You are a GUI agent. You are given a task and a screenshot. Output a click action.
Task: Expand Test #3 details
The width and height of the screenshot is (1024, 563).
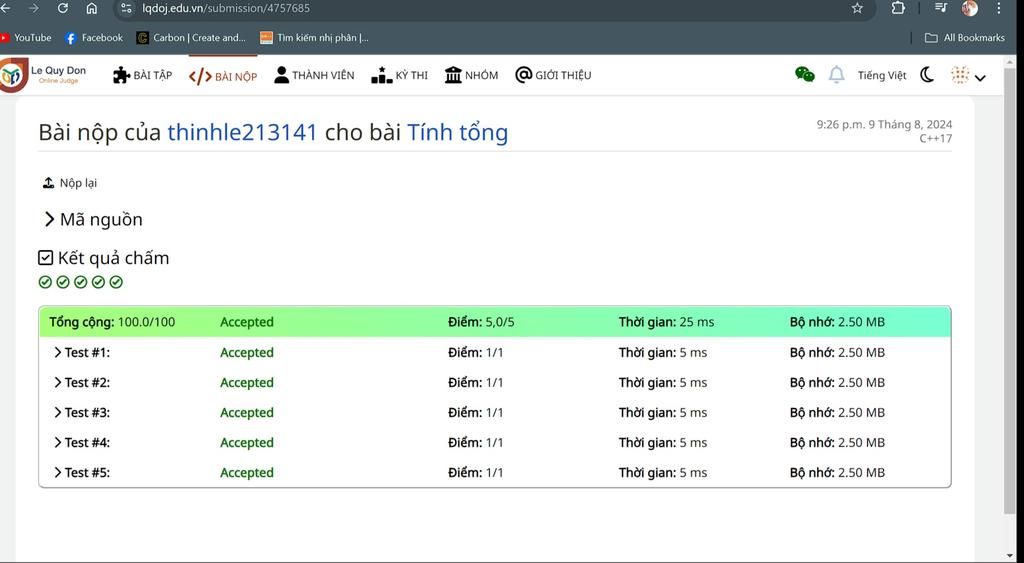point(82,413)
